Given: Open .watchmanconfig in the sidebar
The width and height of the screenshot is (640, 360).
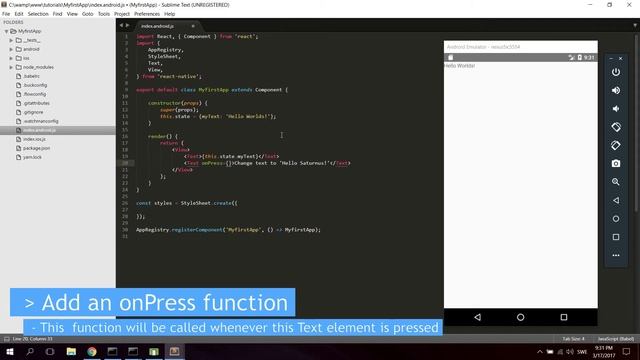Looking at the screenshot, I should [41, 121].
